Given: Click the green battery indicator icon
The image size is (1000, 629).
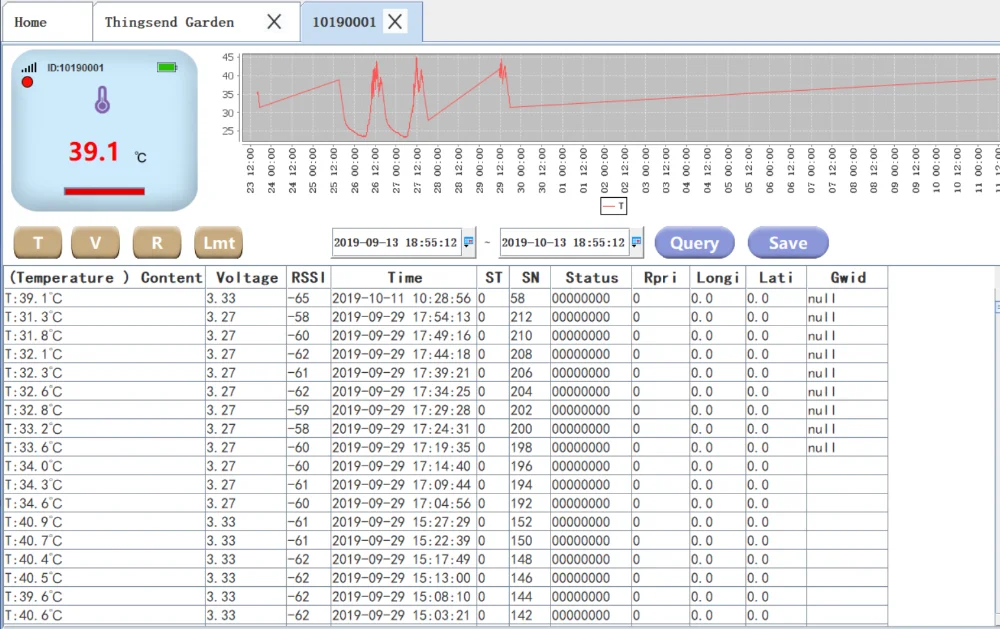Looking at the screenshot, I should [x=167, y=67].
